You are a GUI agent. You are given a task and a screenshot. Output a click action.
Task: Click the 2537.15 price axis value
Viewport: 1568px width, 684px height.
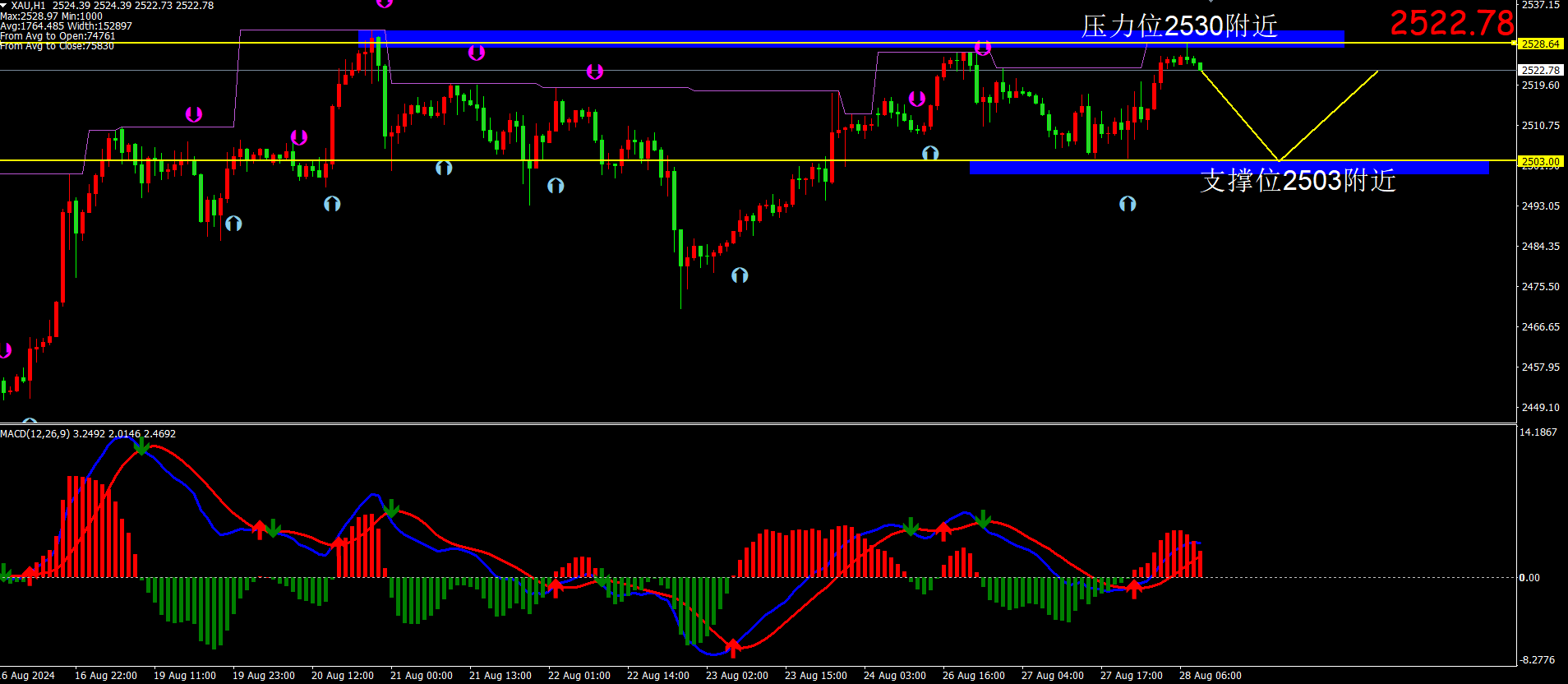[1540, 5]
